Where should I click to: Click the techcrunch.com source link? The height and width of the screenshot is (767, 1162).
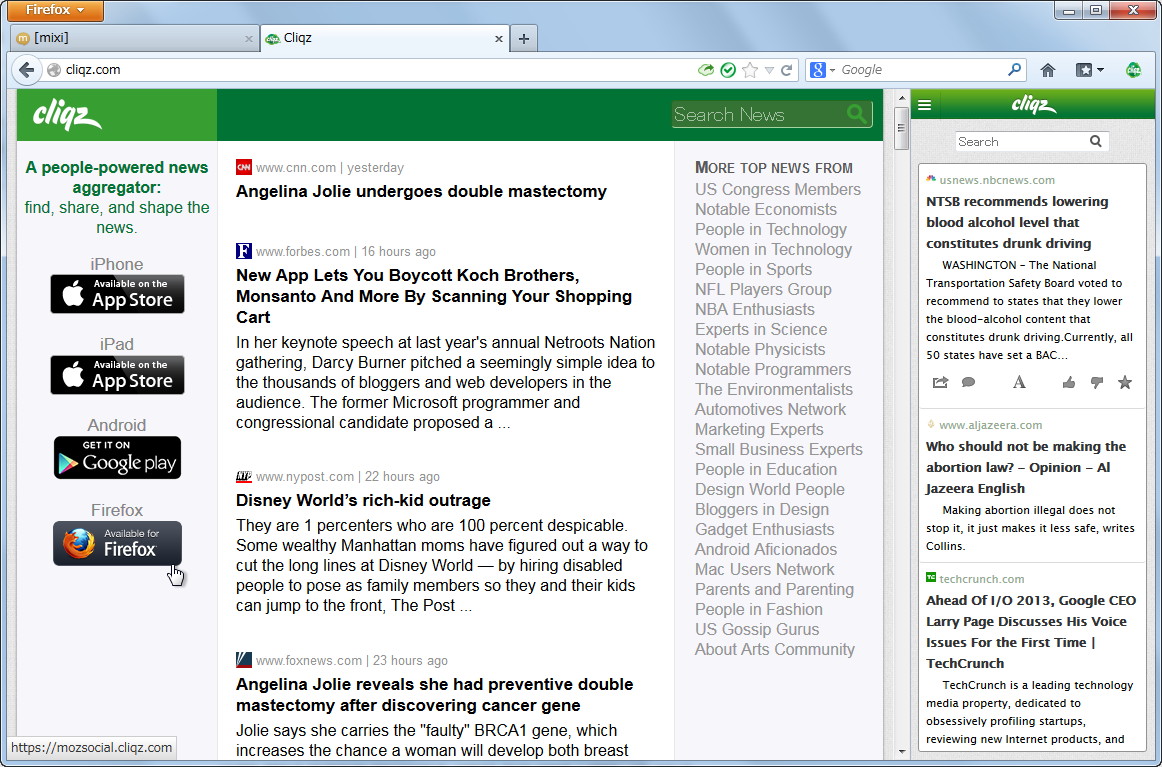[x=981, y=579]
